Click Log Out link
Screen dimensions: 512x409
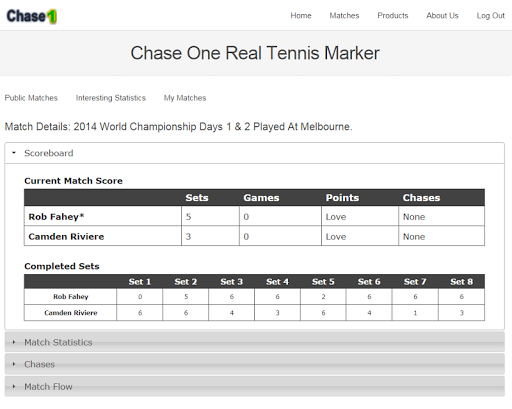(490, 16)
